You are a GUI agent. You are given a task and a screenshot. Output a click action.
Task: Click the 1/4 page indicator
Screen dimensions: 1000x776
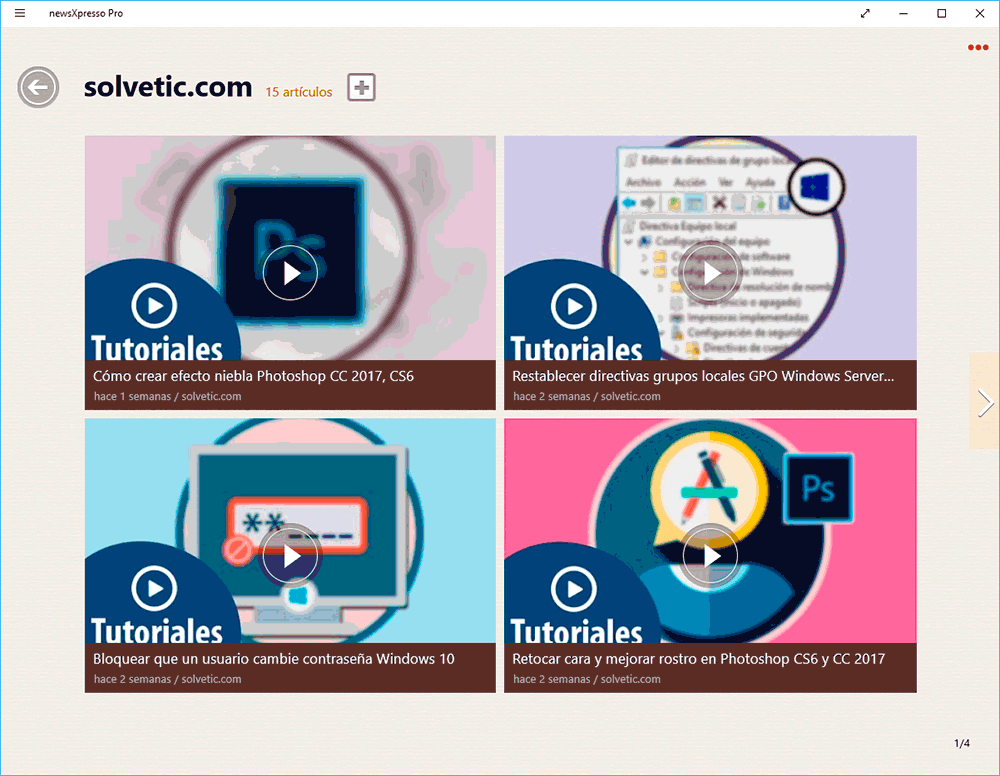(x=962, y=743)
